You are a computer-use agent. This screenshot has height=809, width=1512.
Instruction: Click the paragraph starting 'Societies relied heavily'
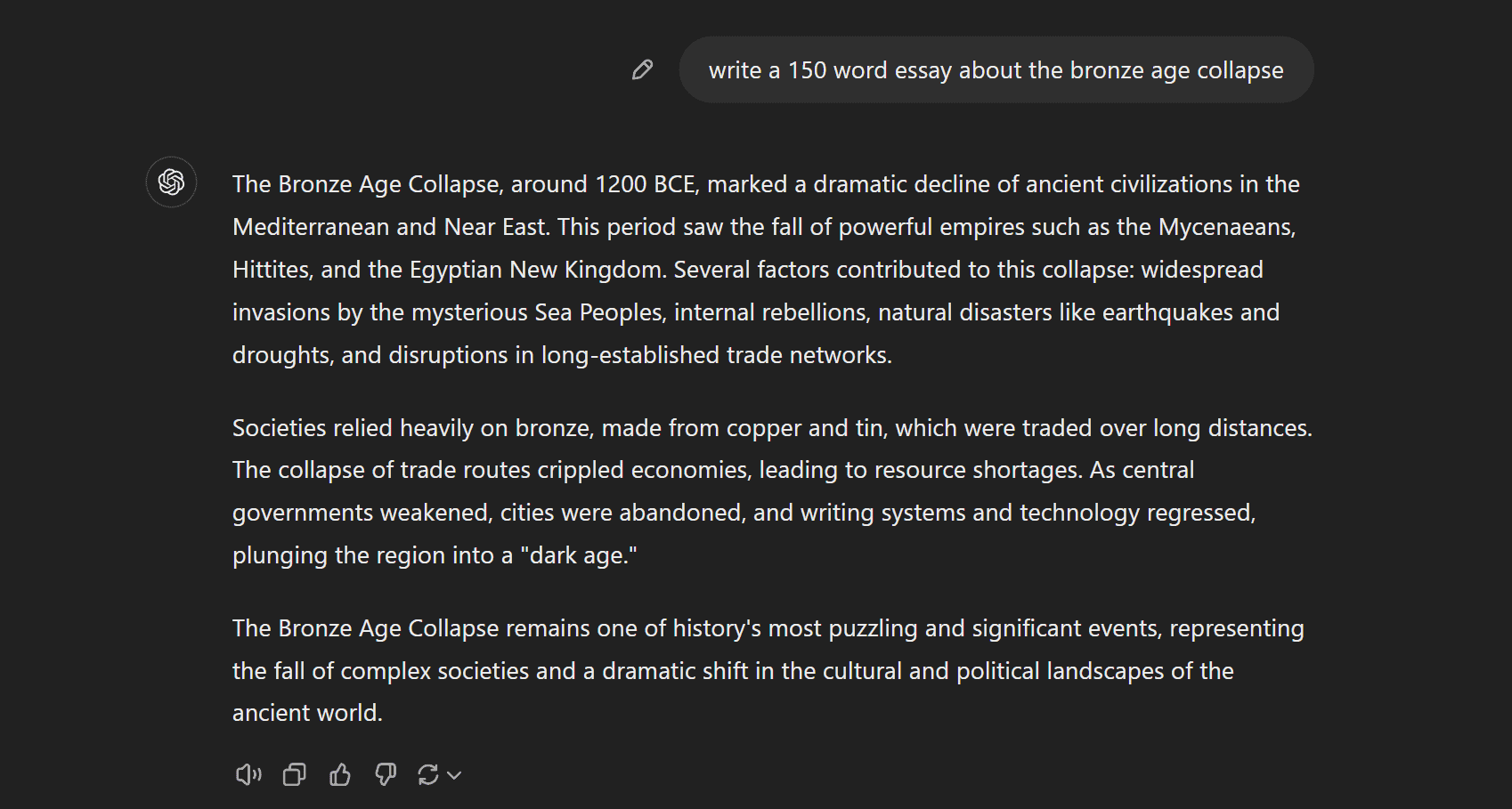click(772, 491)
